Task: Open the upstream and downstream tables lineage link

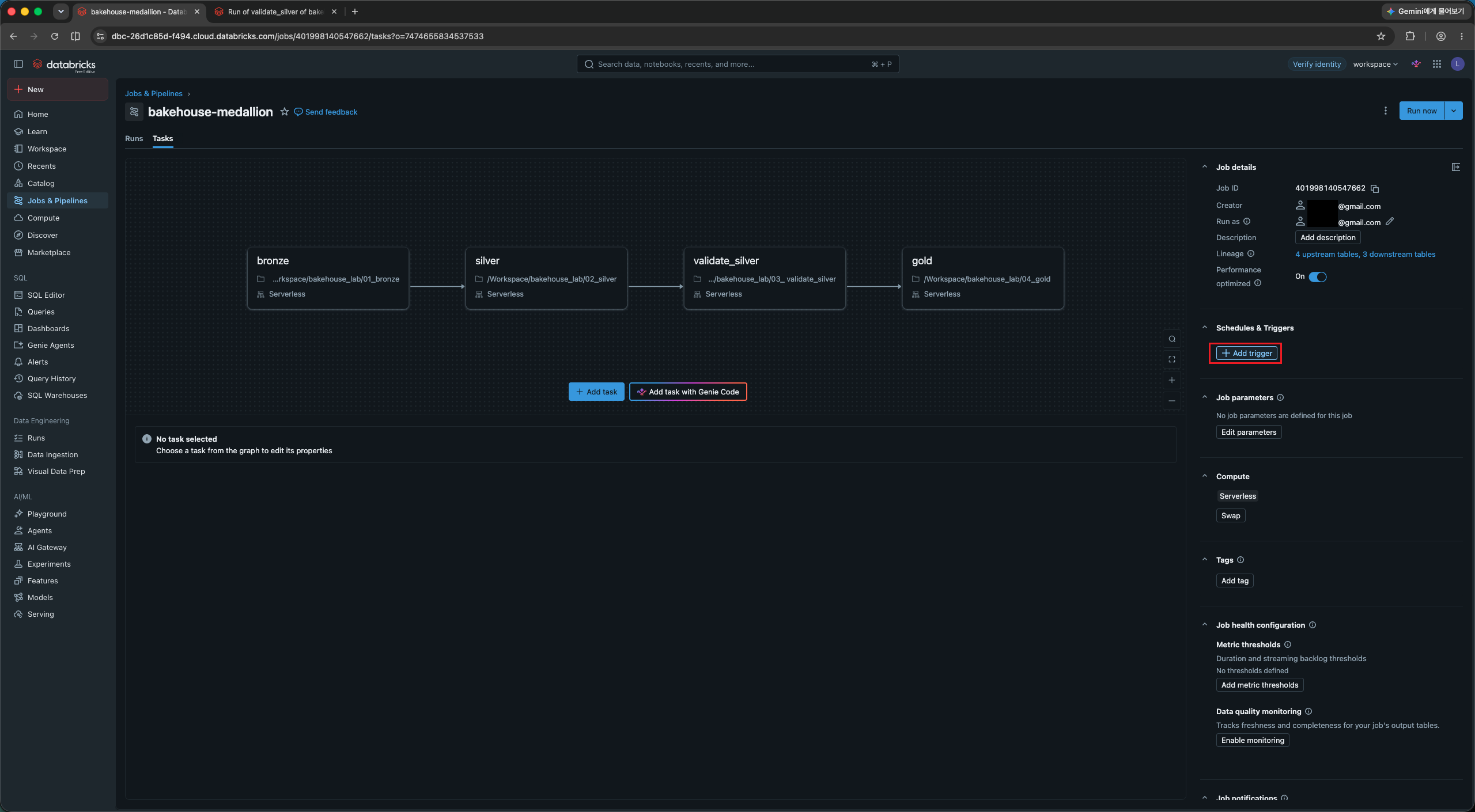Action: (1365, 254)
